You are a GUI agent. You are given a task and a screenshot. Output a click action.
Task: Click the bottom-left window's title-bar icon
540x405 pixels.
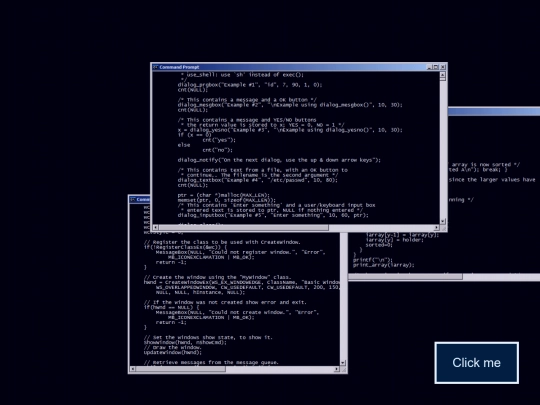(133, 199)
